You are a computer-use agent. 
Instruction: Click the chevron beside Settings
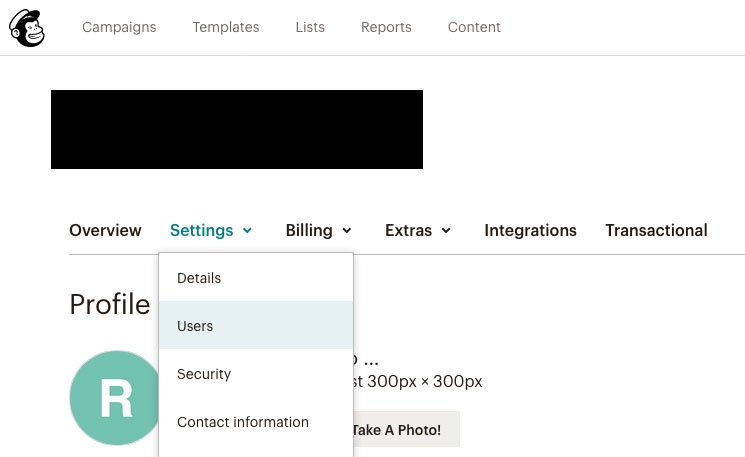(247, 231)
